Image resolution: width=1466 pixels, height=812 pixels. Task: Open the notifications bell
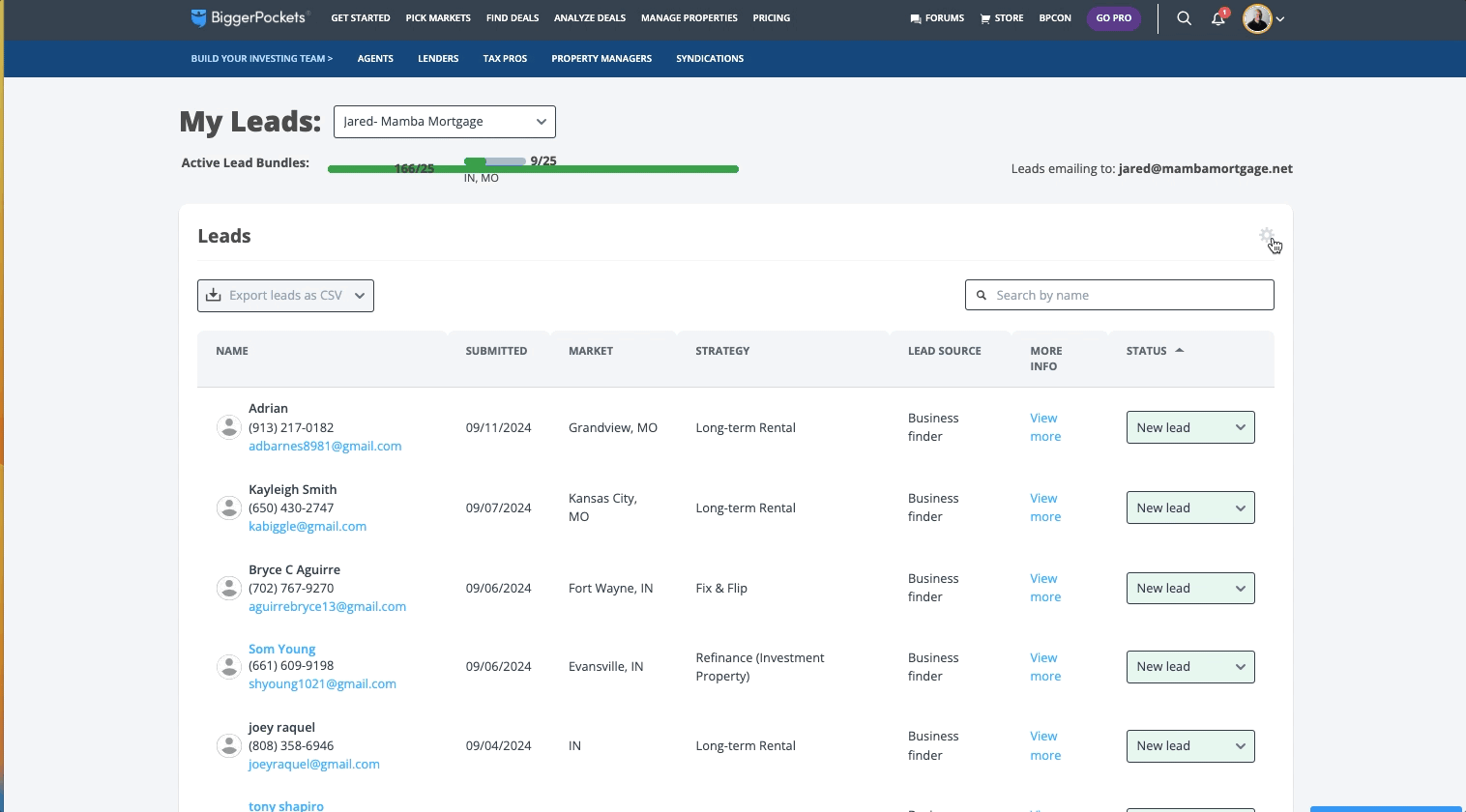pyautogui.click(x=1218, y=18)
